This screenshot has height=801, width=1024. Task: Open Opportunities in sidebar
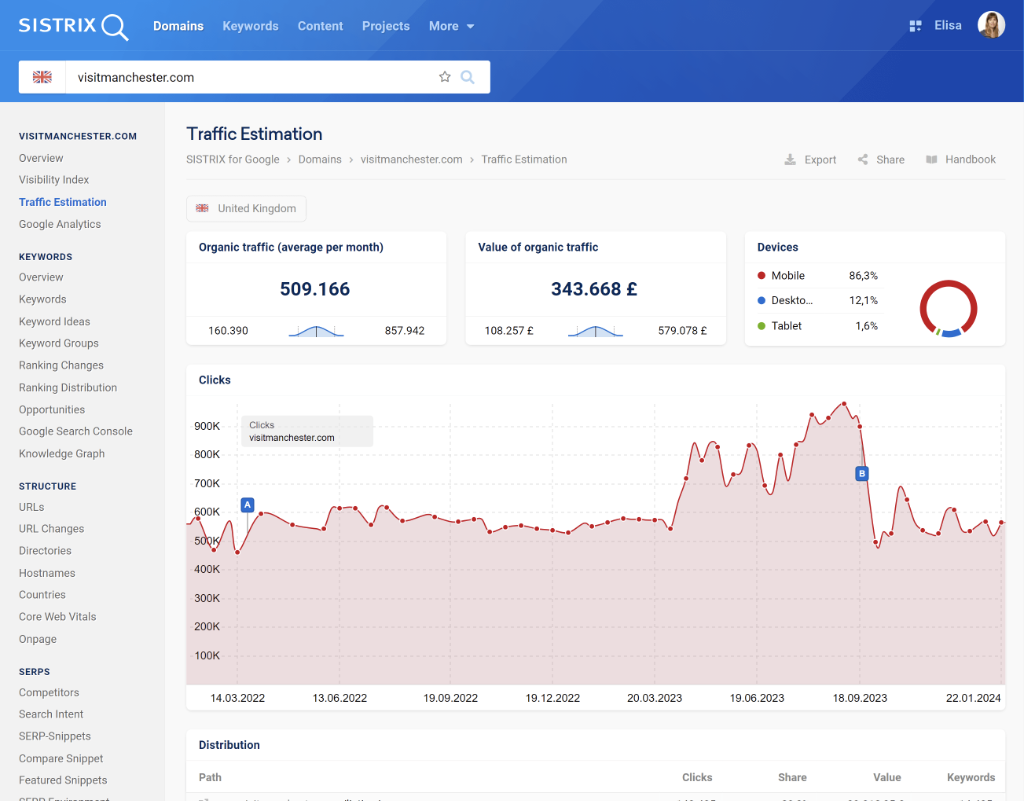52,409
